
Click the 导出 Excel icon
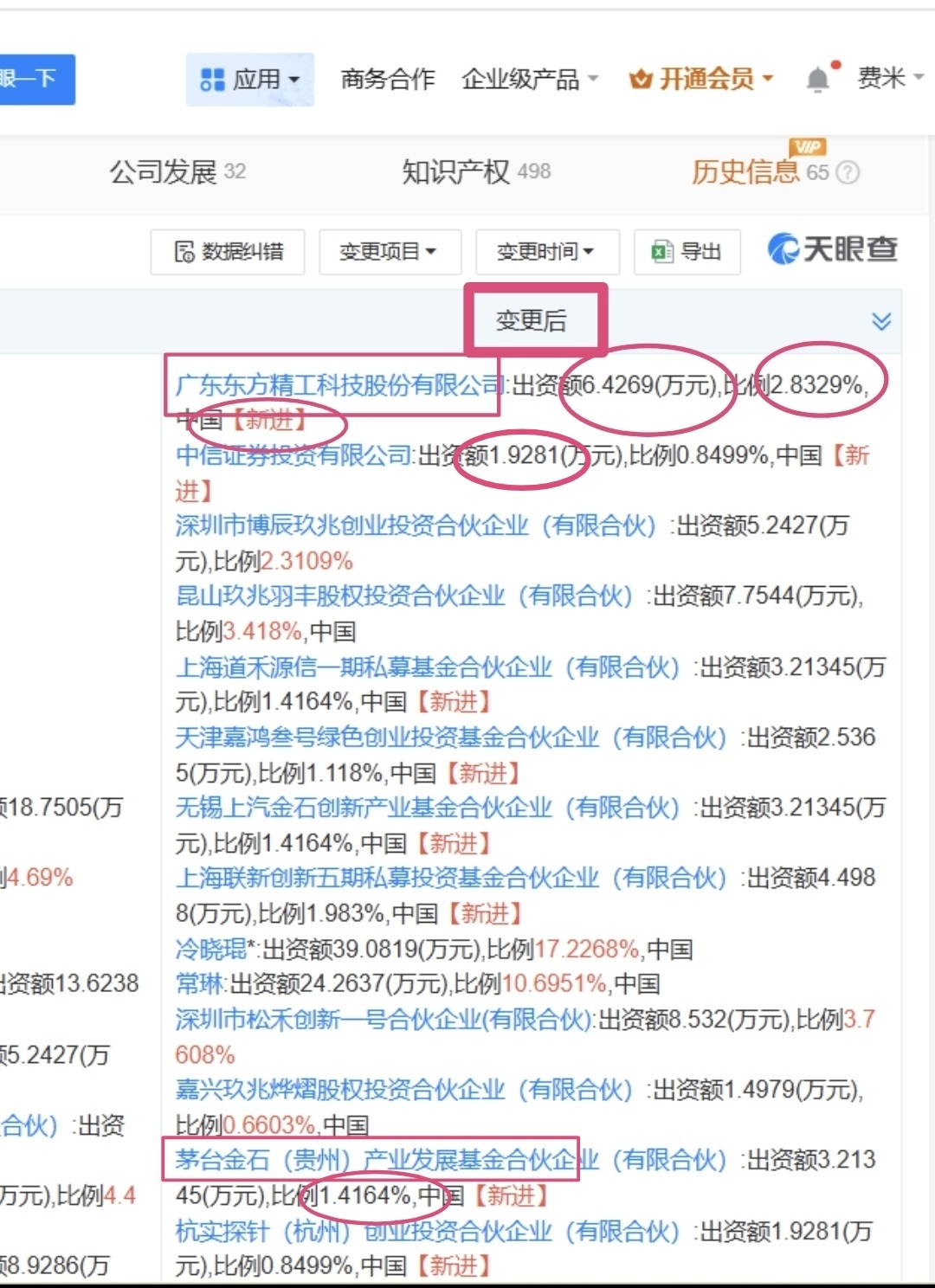coord(662,252)
